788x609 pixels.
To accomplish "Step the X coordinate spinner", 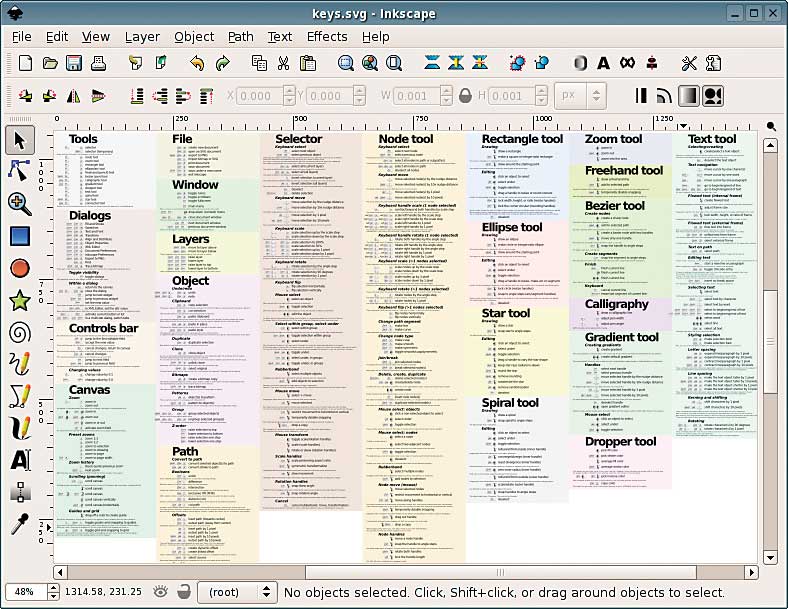I will [289, 95].
